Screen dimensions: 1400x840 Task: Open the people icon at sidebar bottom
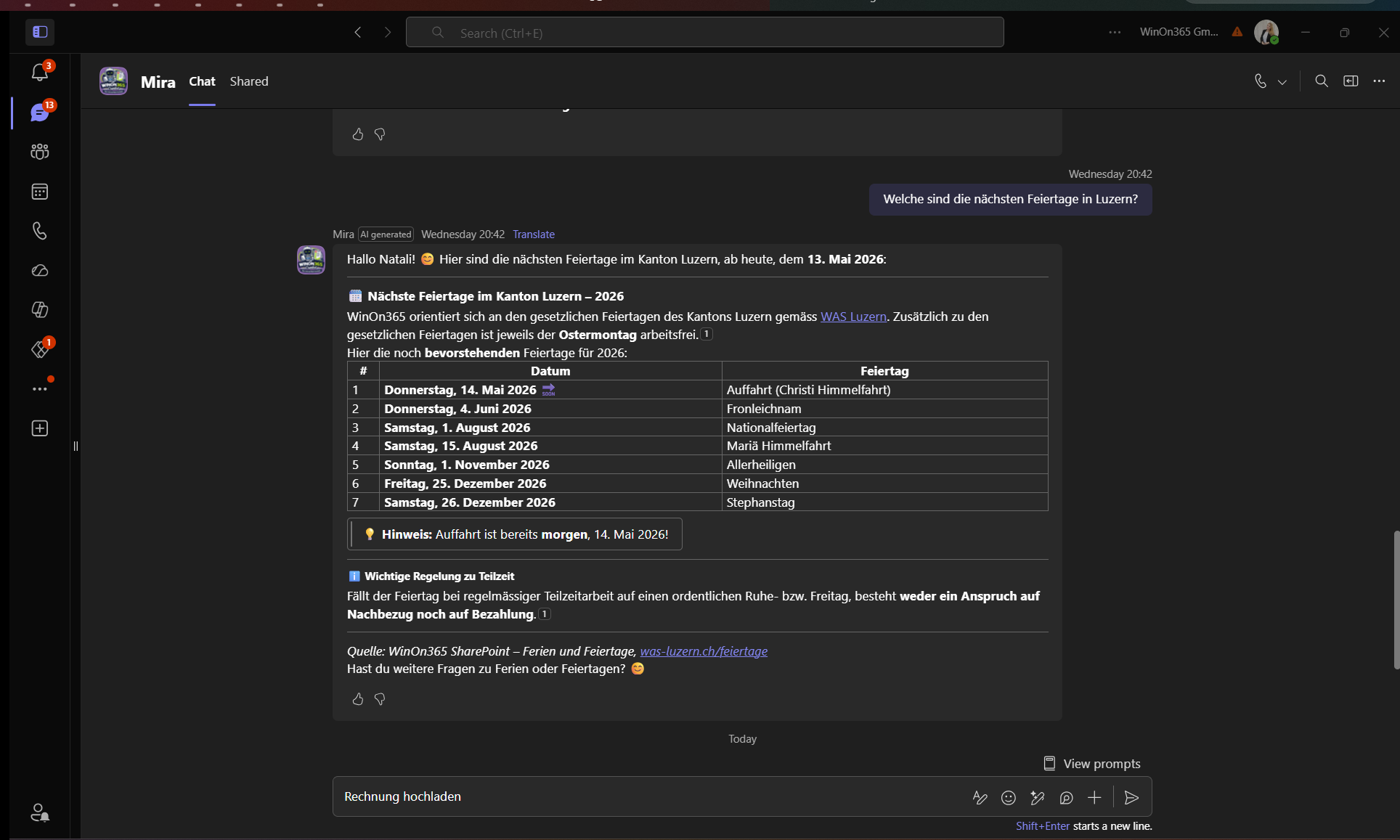40,812
